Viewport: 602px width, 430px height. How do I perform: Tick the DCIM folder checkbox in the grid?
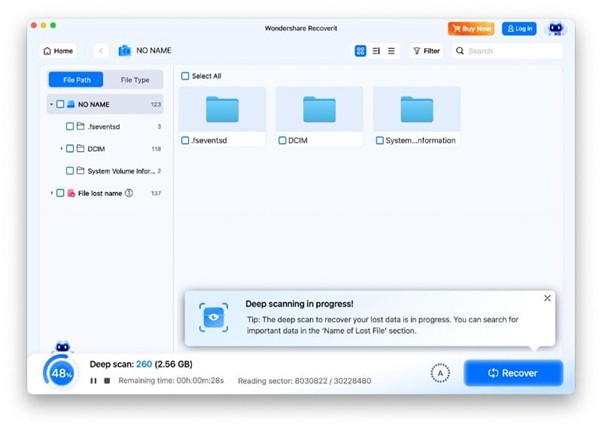[x=283, y=141]
